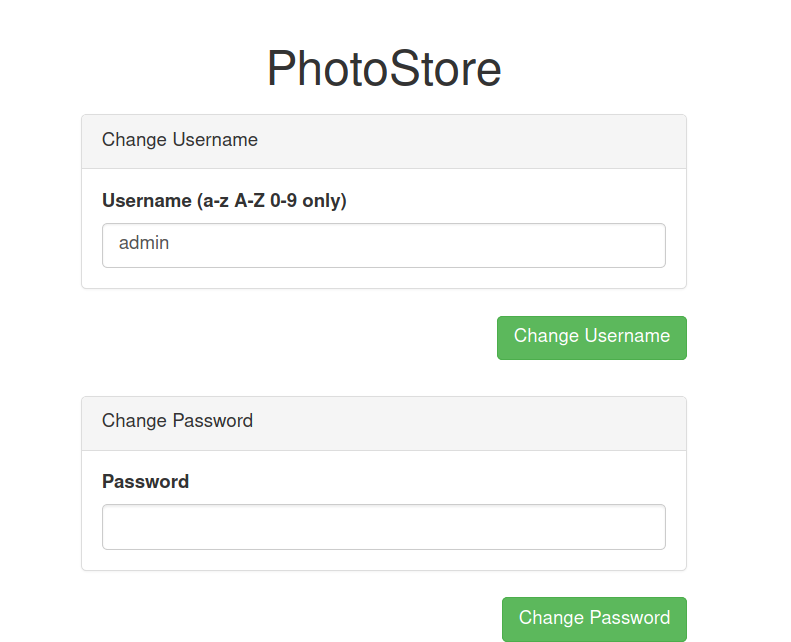Activate the username field via its label
The image size is (791, 642).
[x=224, y=201]
